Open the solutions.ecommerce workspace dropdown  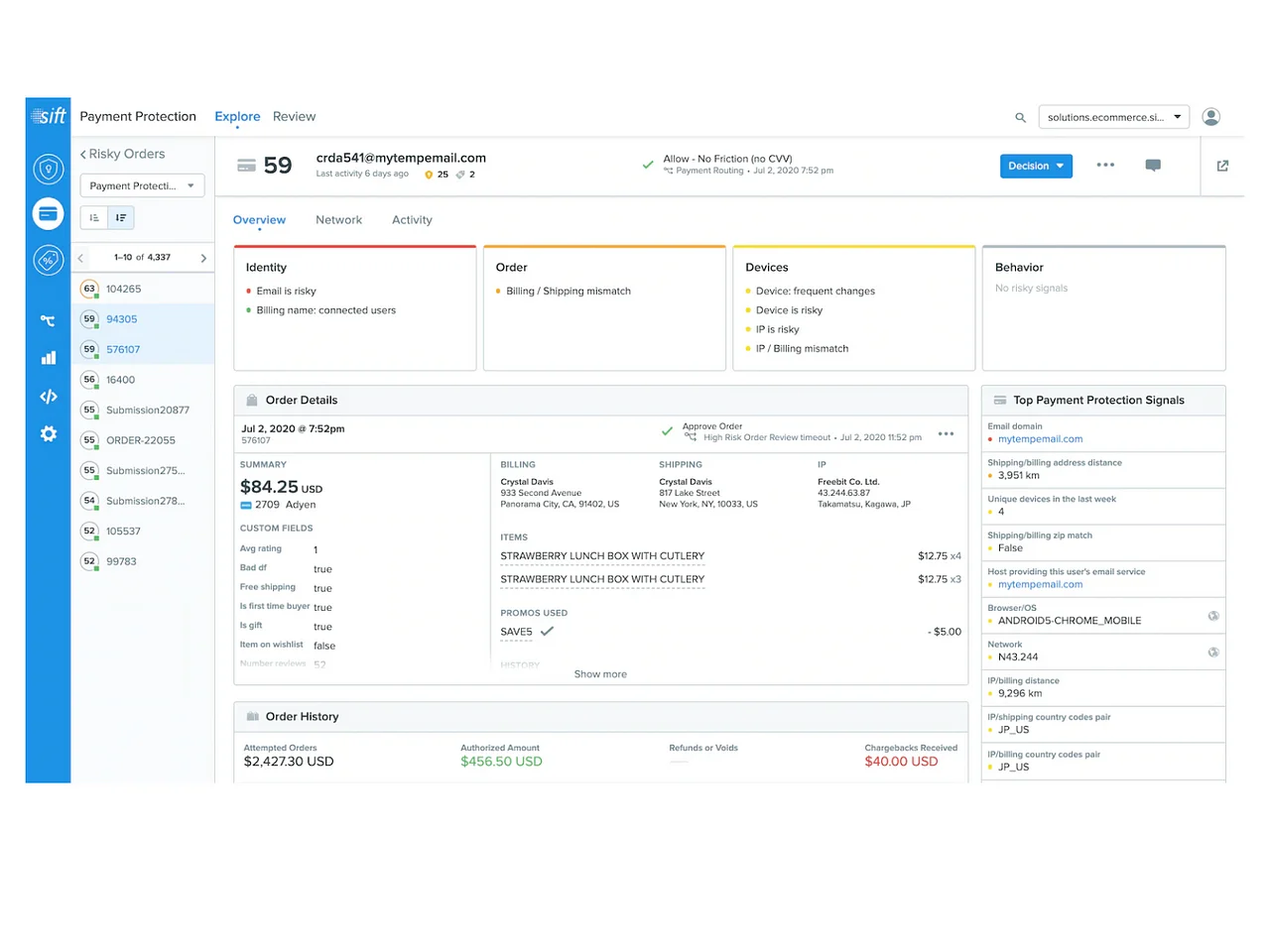click(x=1113, y=116)
